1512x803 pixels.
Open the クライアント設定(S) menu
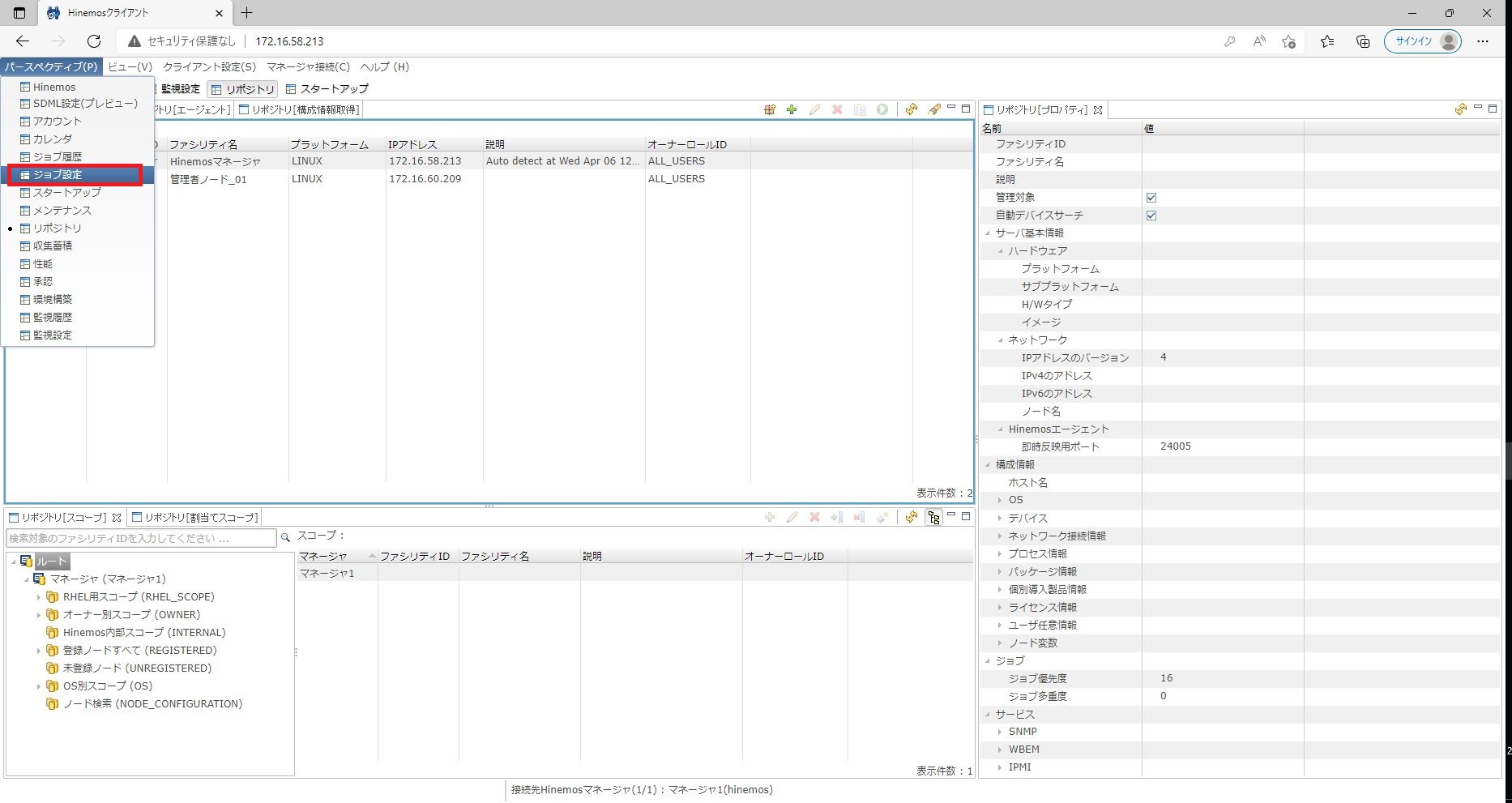click(x=209, y=67)
